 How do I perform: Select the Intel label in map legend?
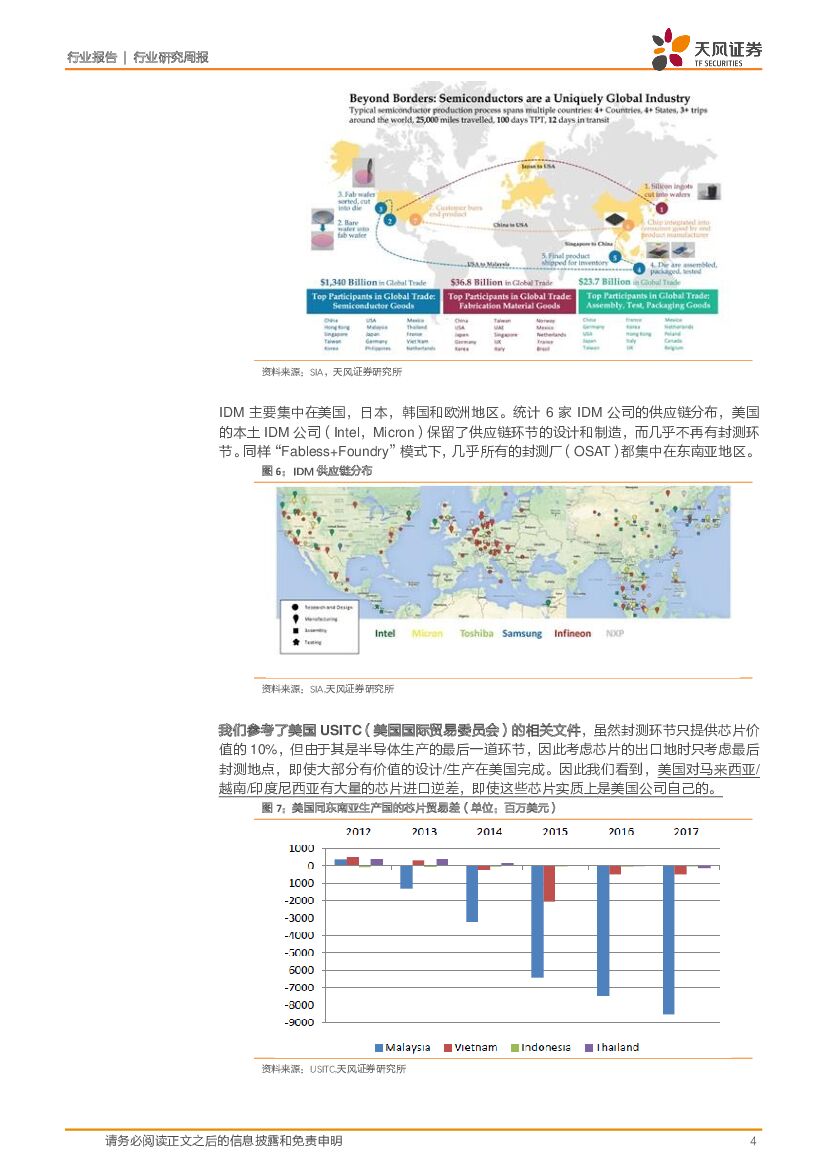(385, 634)
